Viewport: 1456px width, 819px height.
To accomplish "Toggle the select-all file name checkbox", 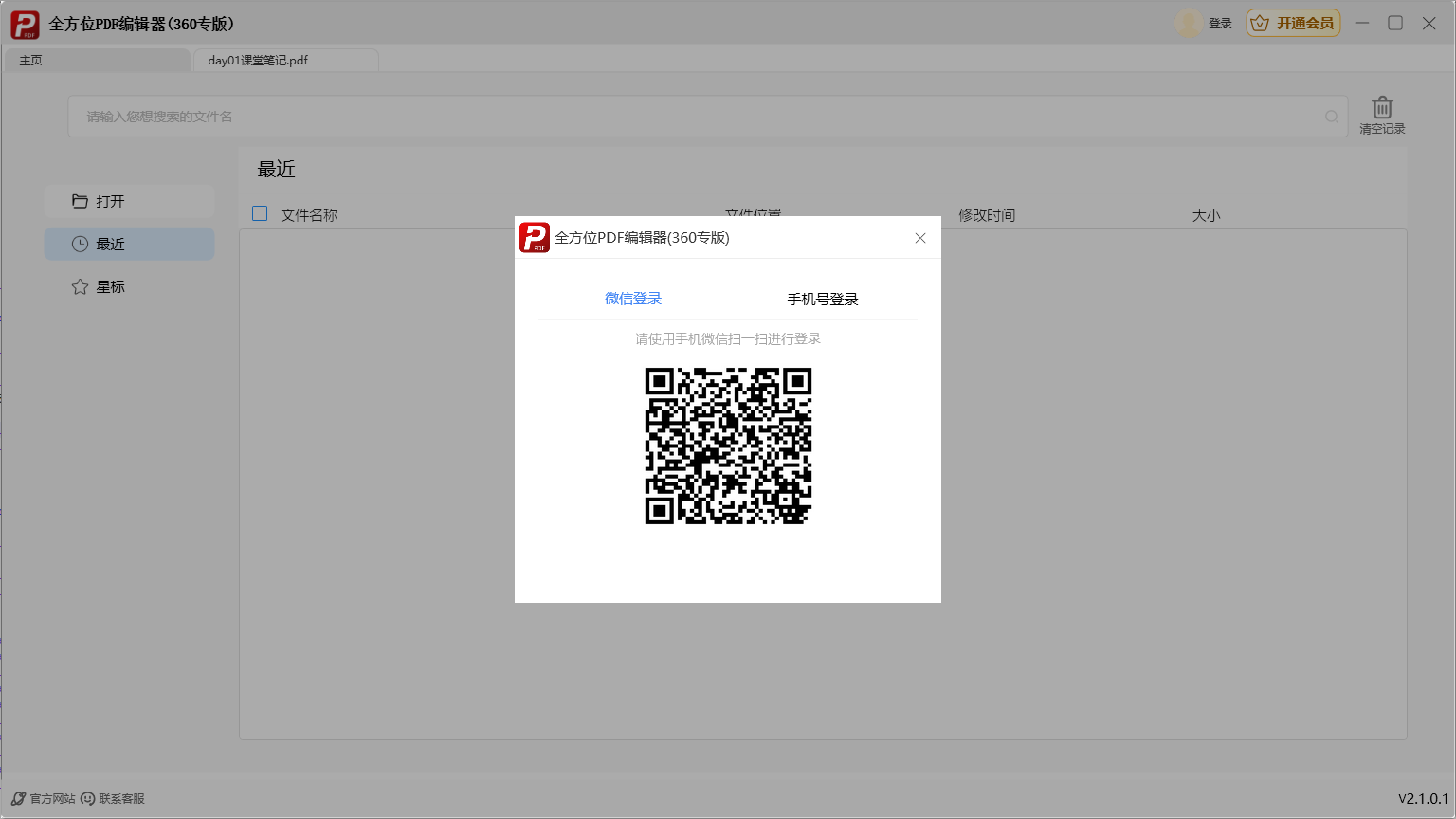I will click(260, 214).
